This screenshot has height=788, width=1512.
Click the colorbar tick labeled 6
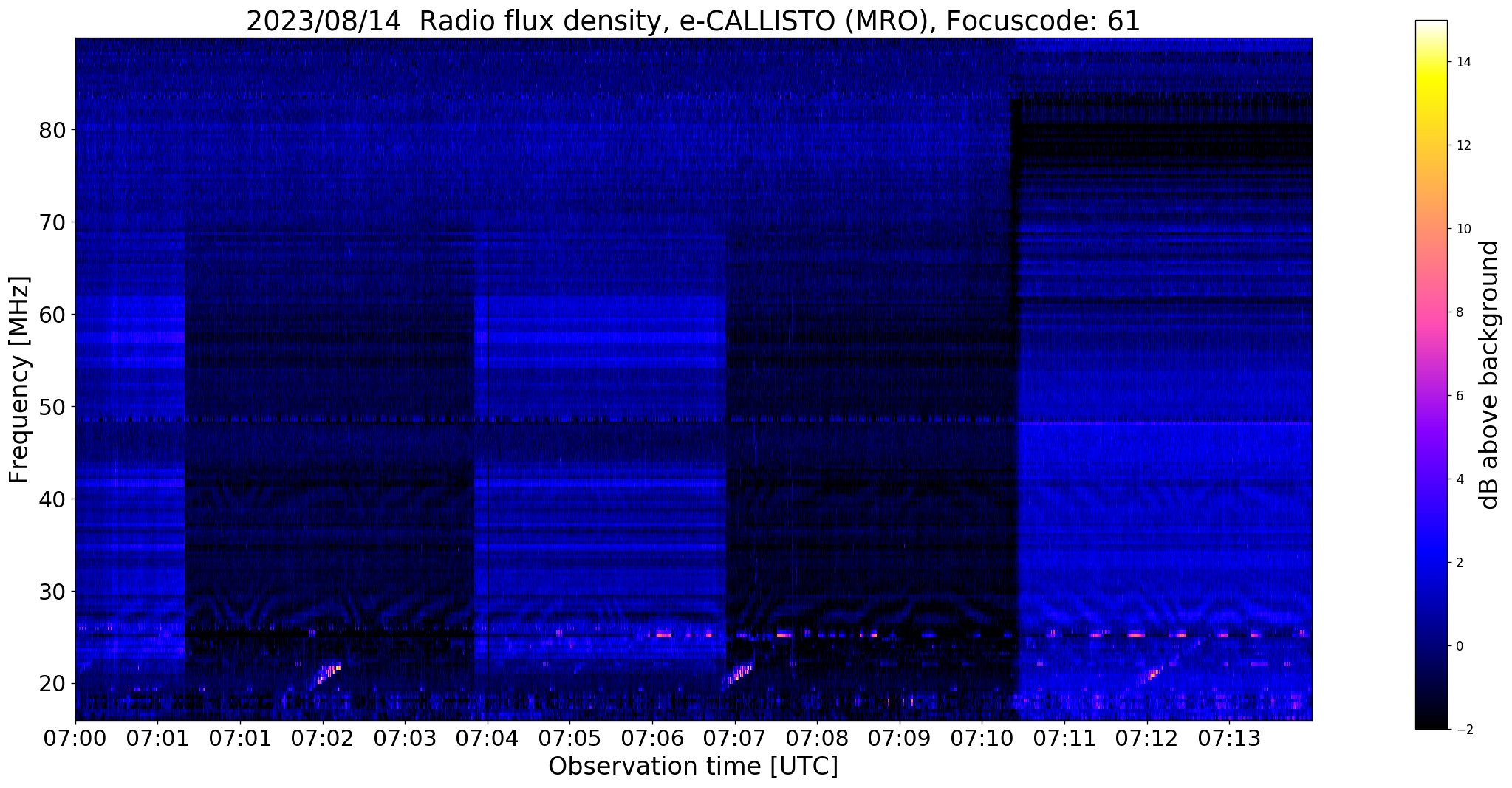tap(1459, 396)
